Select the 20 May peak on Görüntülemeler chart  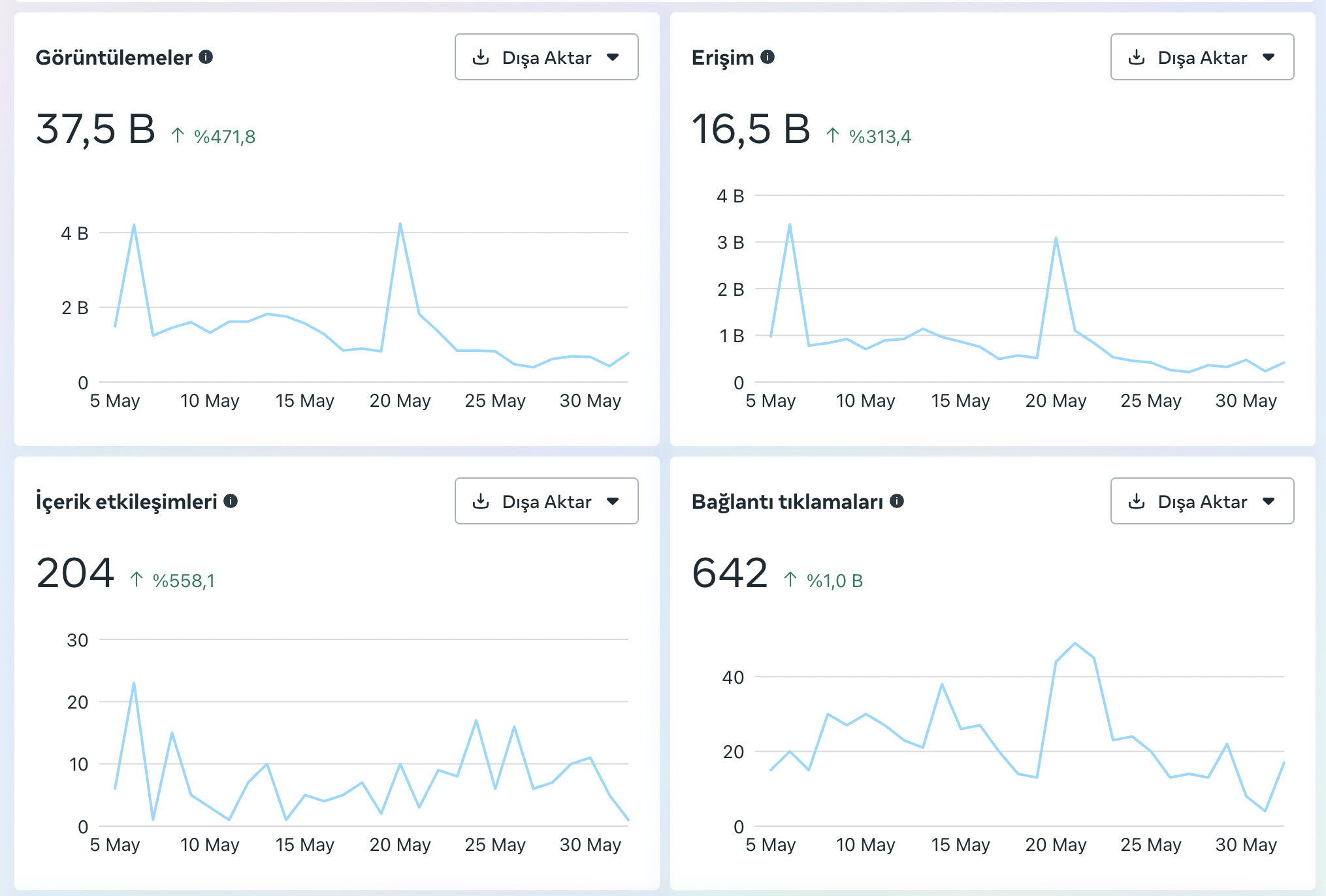[x=400, y=223]
